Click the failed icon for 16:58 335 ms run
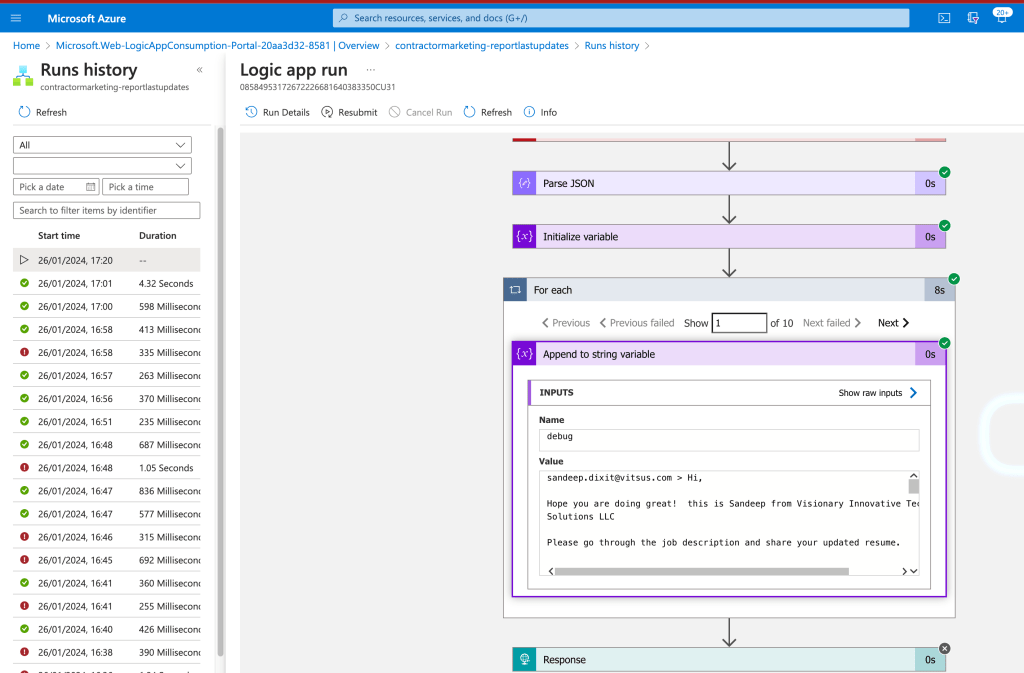 24,352
